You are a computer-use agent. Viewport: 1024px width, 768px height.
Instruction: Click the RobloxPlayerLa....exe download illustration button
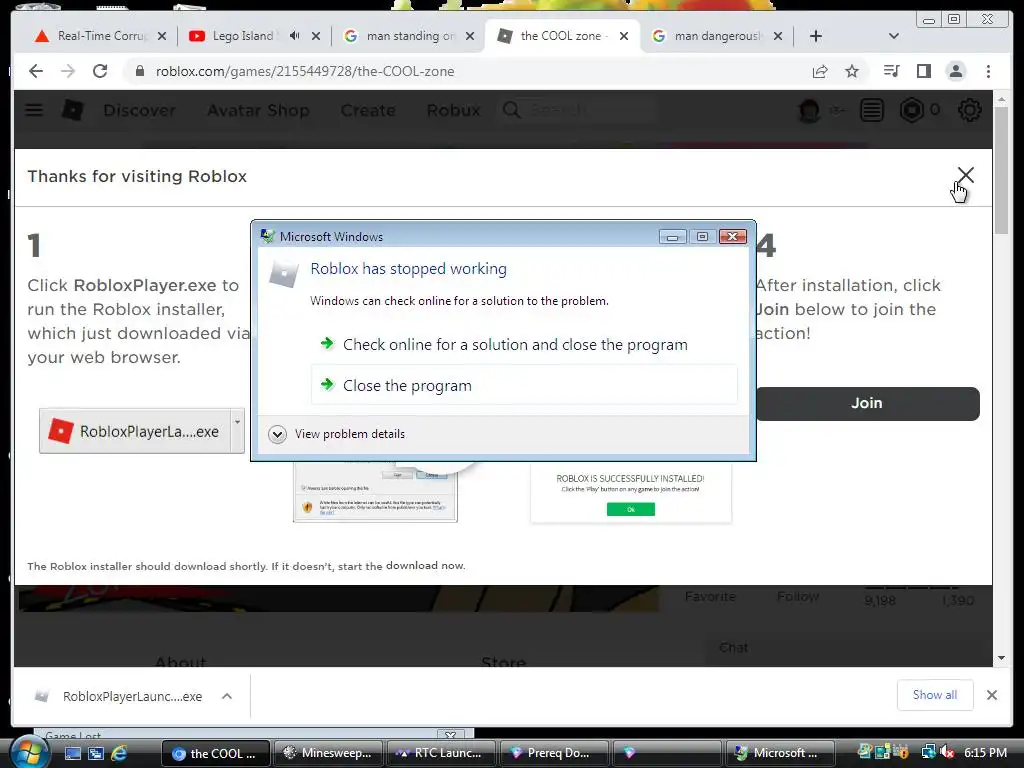(x=135, y=431)
